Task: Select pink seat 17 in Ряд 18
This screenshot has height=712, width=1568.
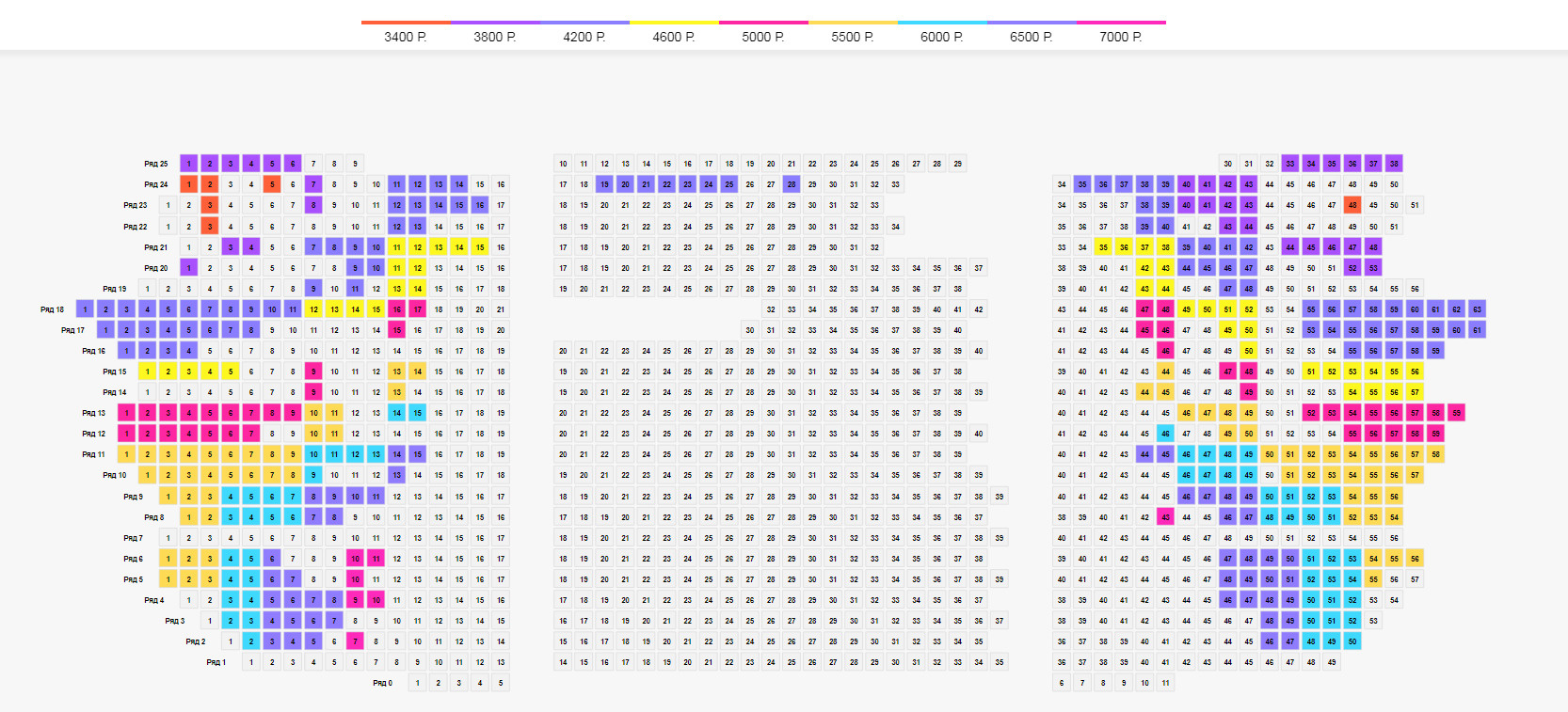Action: click(418, 309)
